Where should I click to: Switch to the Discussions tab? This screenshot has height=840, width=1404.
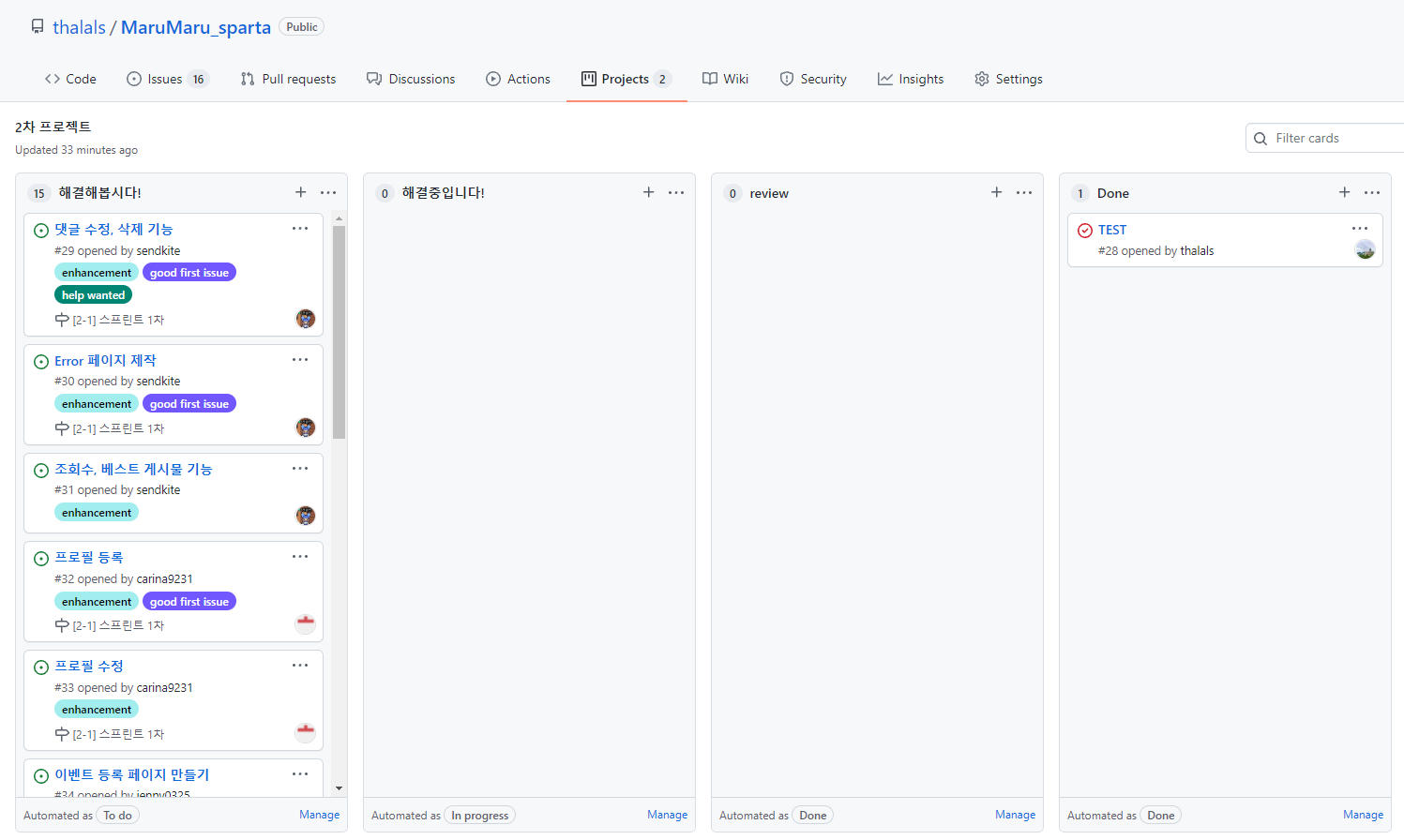411,79
